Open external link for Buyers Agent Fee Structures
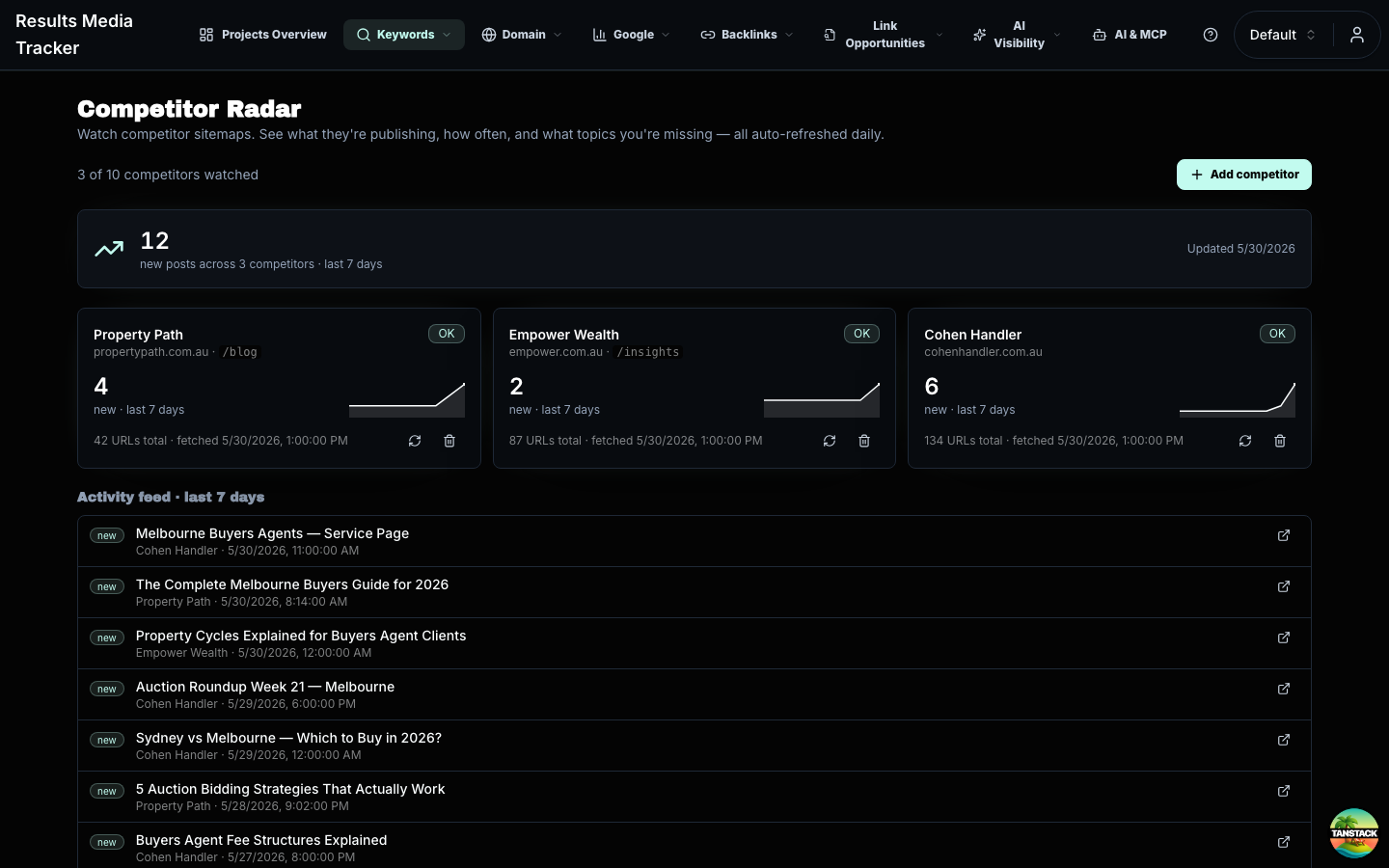Image resolution: width=1389 pixels, height=868 pixels. point(1284,842)
